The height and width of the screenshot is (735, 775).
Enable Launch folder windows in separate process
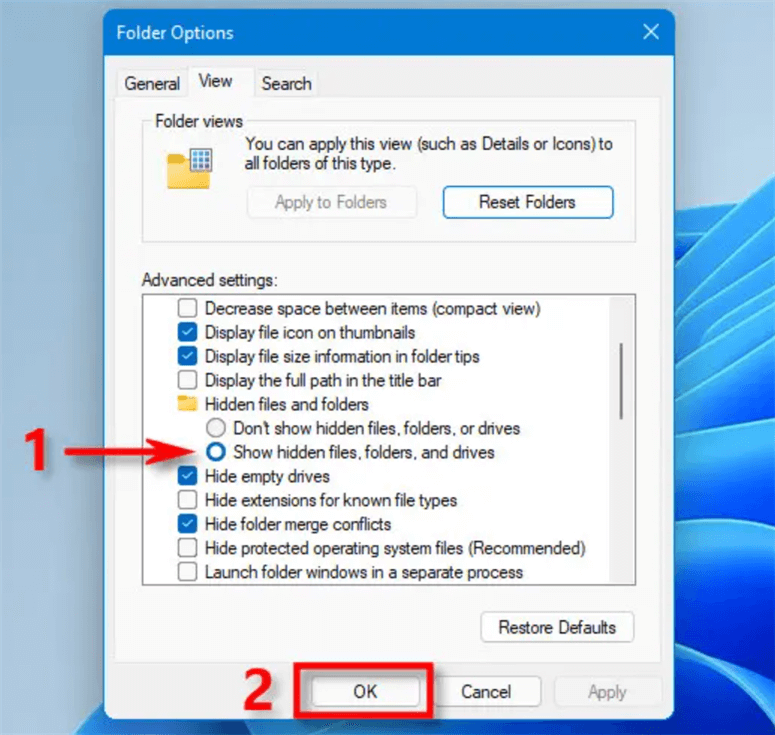(x=187, y=571)
